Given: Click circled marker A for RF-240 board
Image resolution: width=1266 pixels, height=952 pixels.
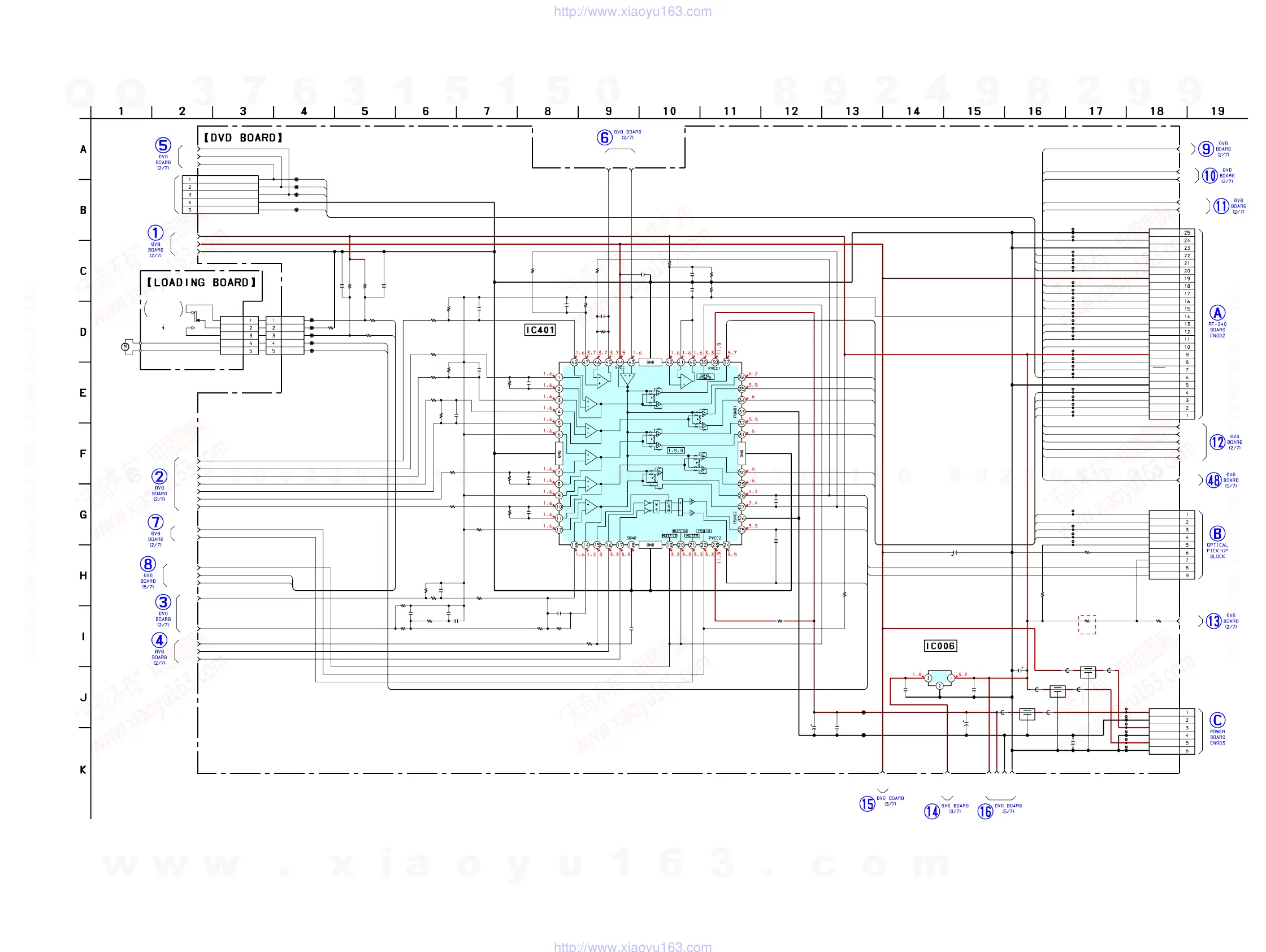Looking at the screenshot, I should pyautogui.click(x=1217, y=313).
